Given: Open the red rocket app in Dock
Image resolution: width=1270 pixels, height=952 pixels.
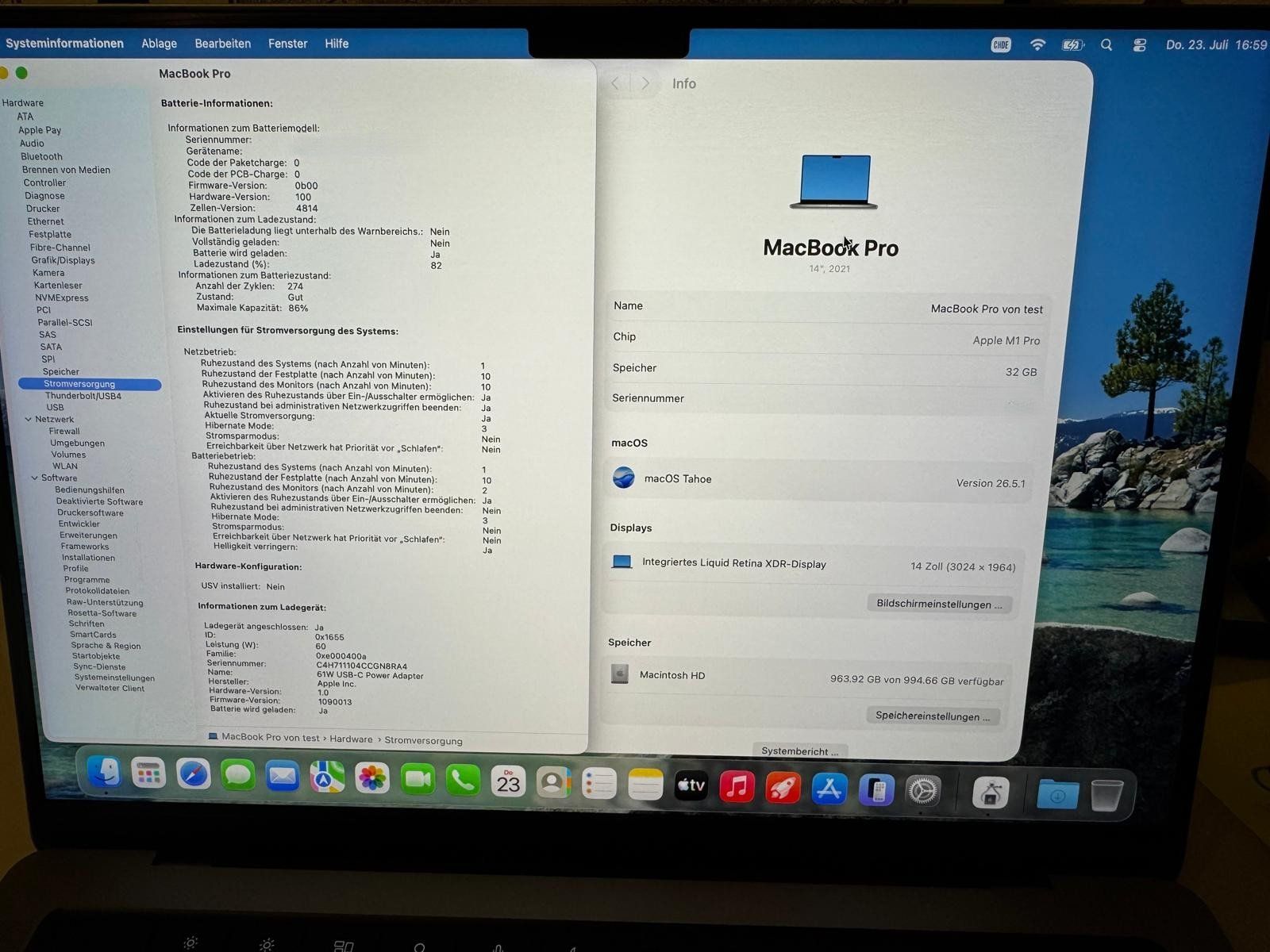Looking at the screenshot, I should click(783, 788).
